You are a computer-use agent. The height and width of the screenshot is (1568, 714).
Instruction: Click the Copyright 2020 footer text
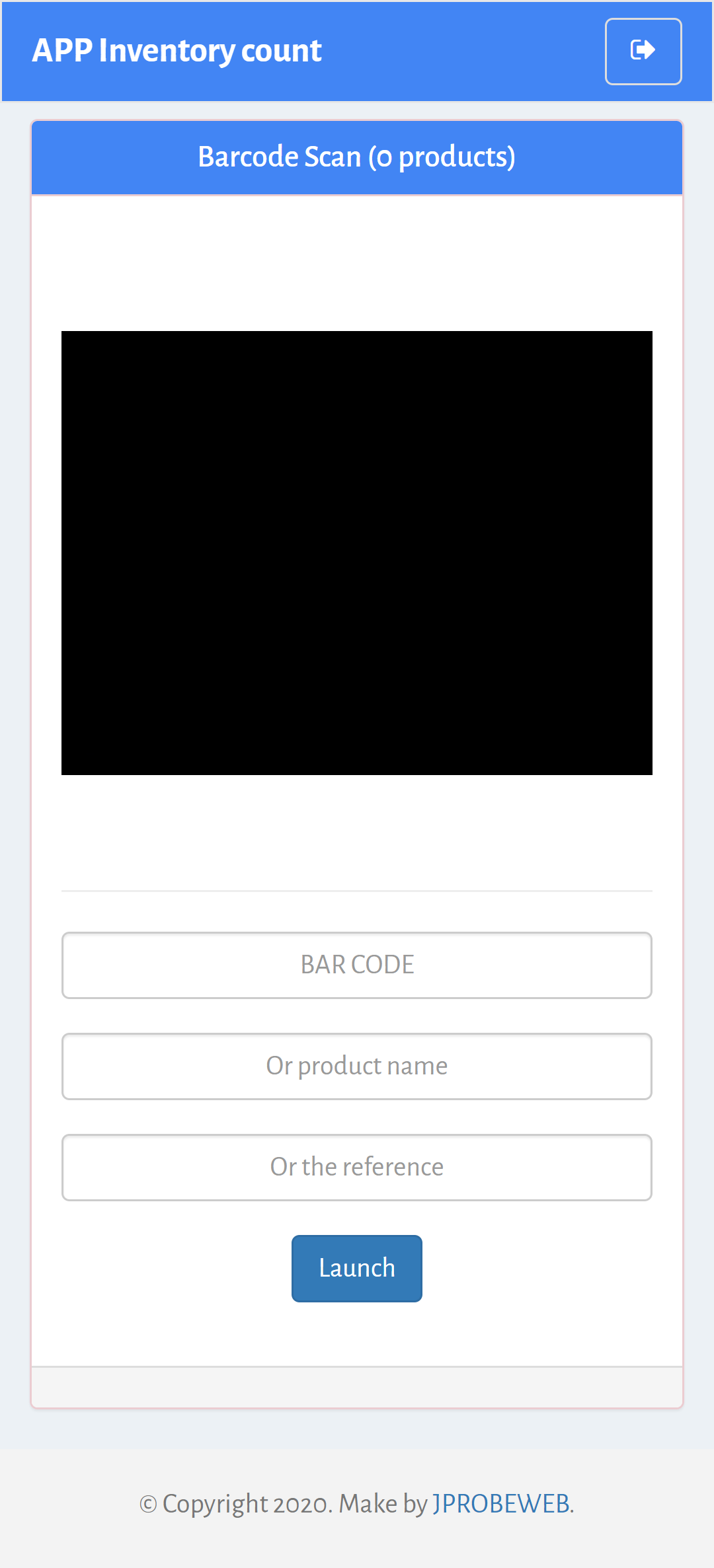tap(246, 1504)
